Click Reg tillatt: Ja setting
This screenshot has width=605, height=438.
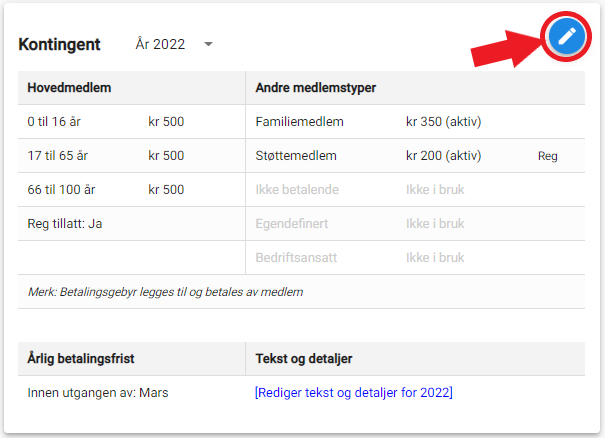coord(65,223)
